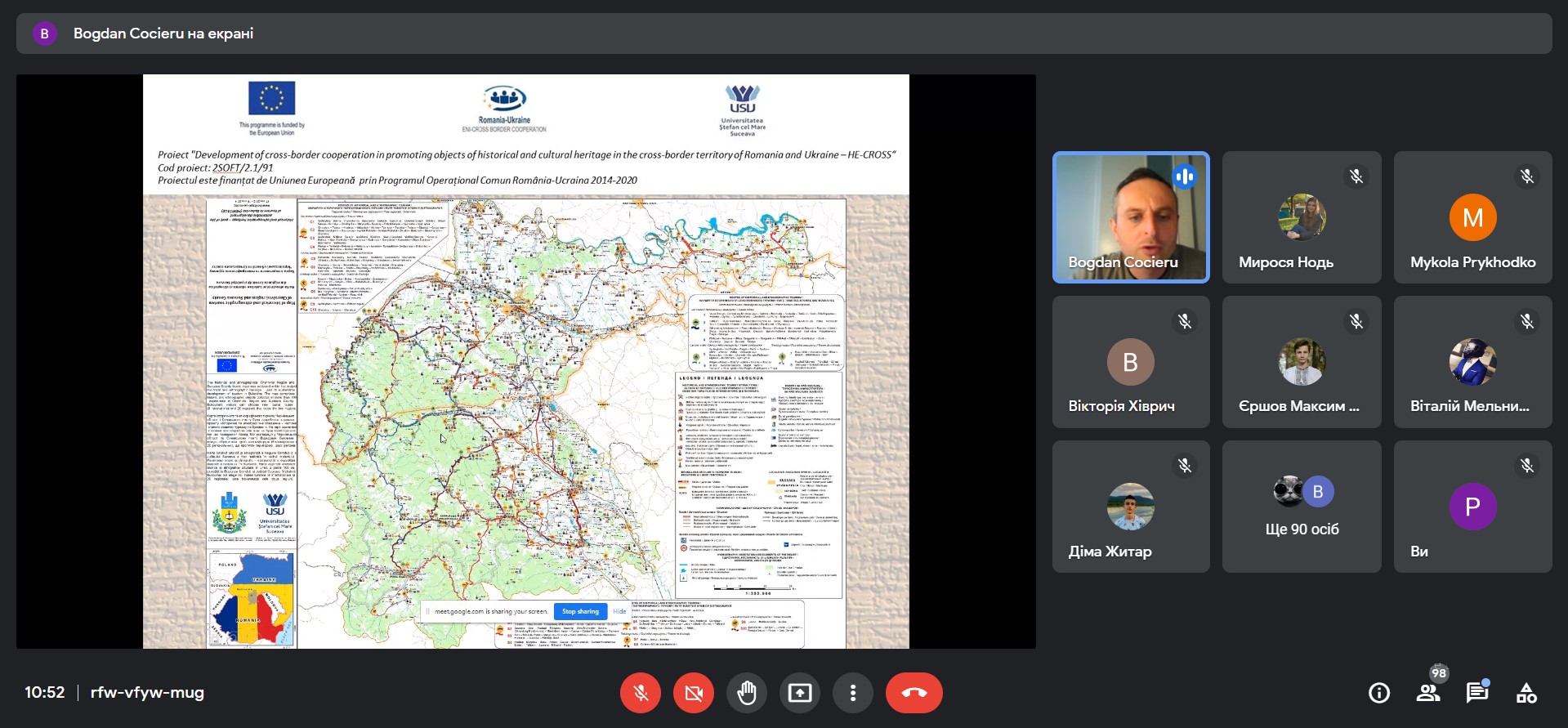The height and width of the screenshot is (728, 1568).
Task: Click muted mic icon on Мирося Нодь tile
Action: (1356, 176)
